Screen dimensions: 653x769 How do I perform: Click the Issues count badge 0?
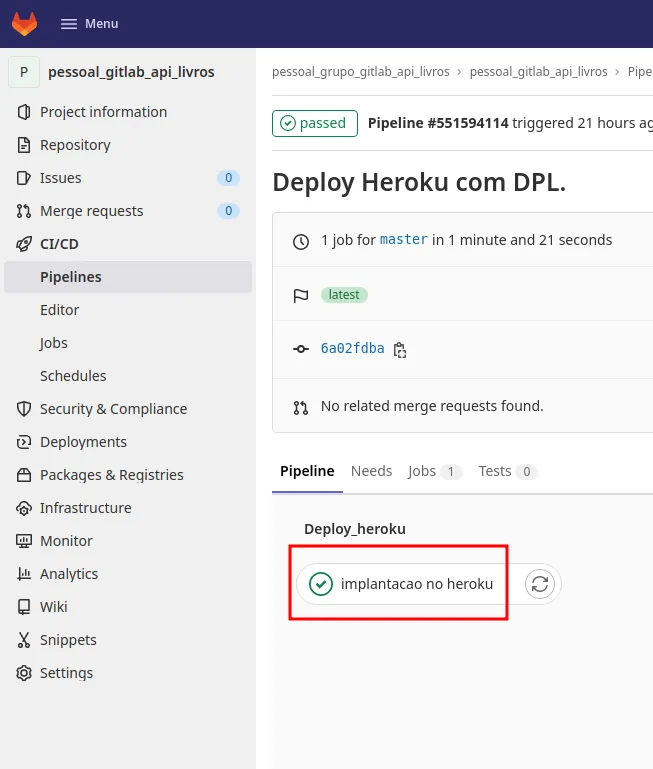coord(229,178)
